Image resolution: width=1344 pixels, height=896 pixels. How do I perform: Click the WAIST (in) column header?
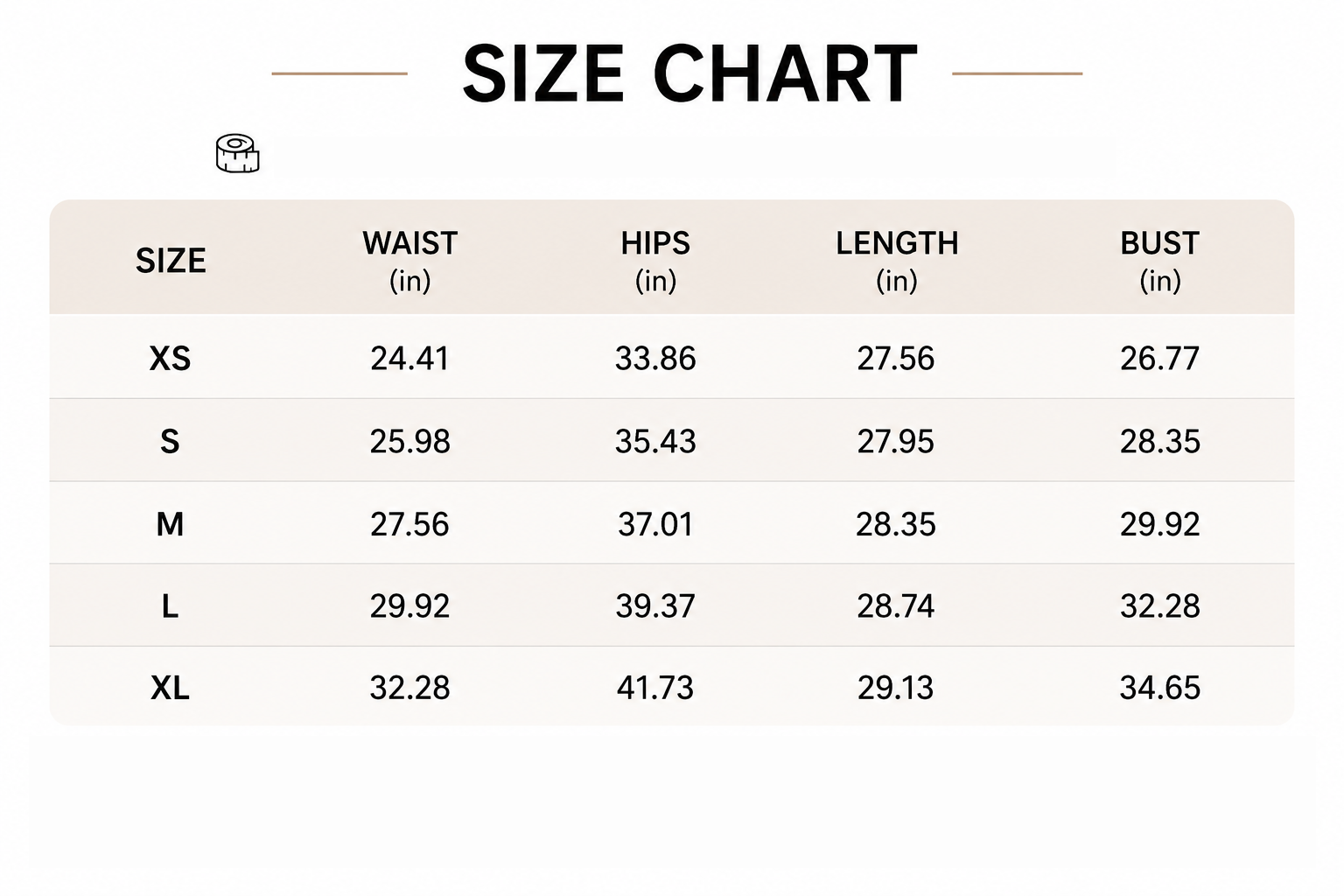[410, 261]
